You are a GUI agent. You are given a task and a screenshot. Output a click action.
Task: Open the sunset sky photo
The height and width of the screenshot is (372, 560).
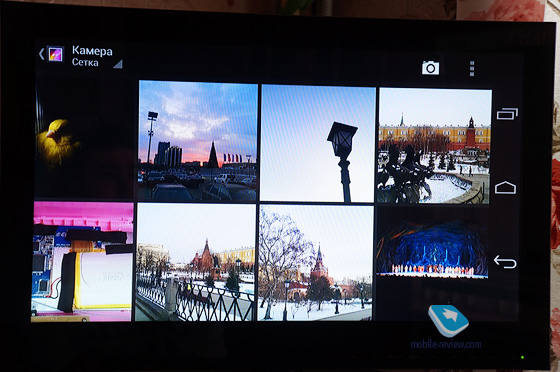tap(198, 141)
